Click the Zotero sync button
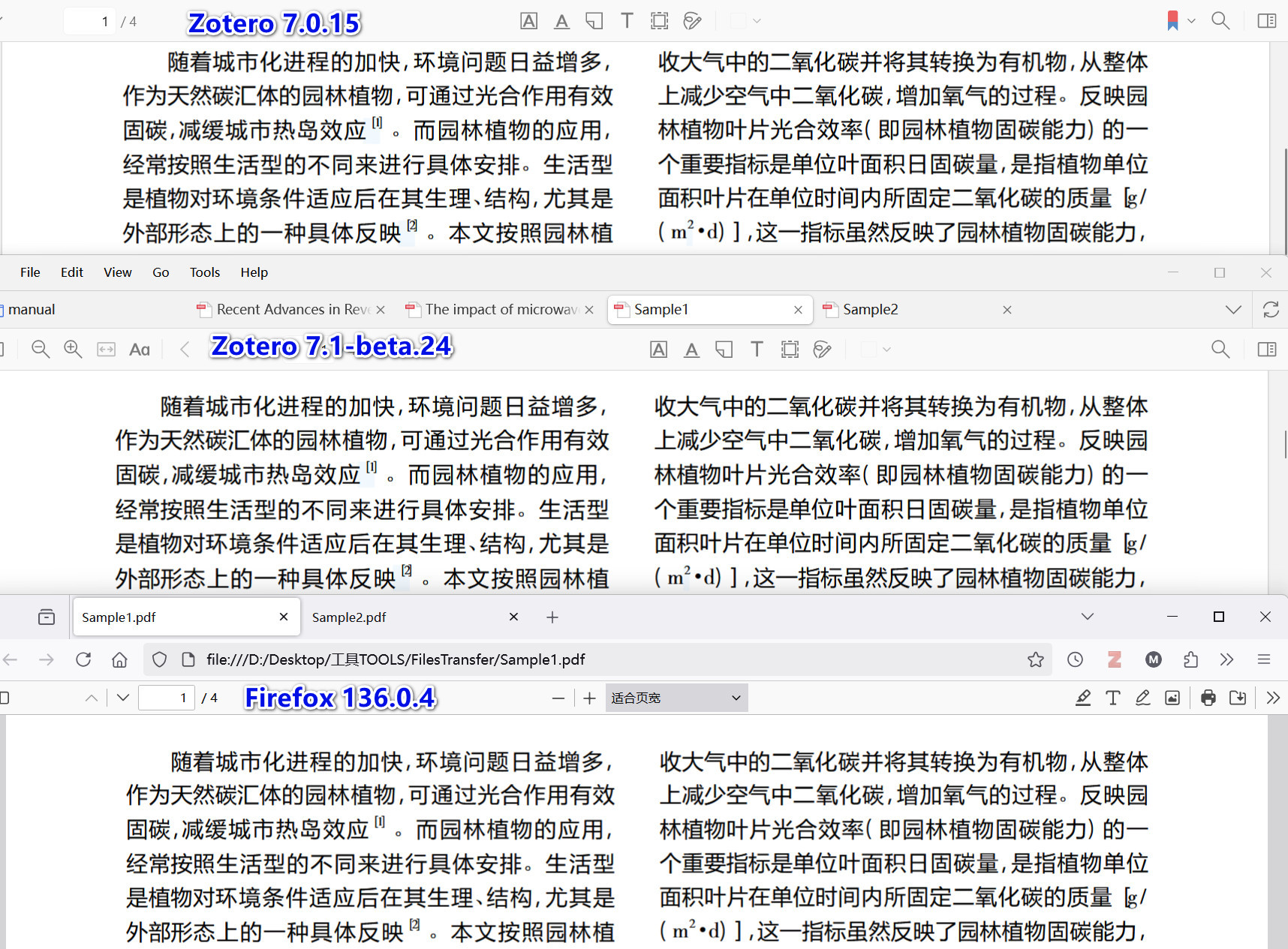This screenshot has width=1288, height=949. pyautogui.click(x=1271, y=309)
